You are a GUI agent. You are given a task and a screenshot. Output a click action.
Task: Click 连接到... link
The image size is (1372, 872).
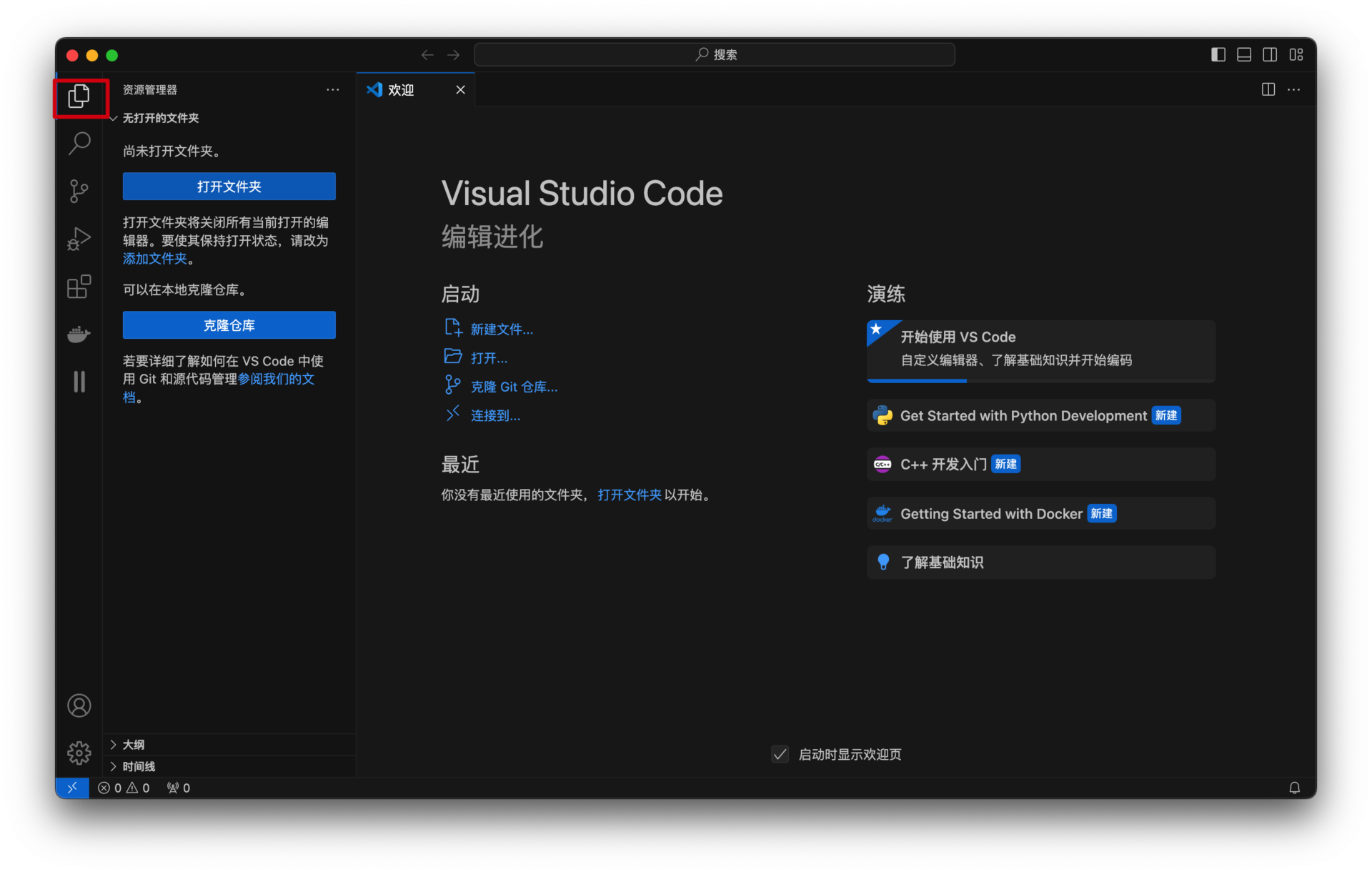(x=495, y=415)
